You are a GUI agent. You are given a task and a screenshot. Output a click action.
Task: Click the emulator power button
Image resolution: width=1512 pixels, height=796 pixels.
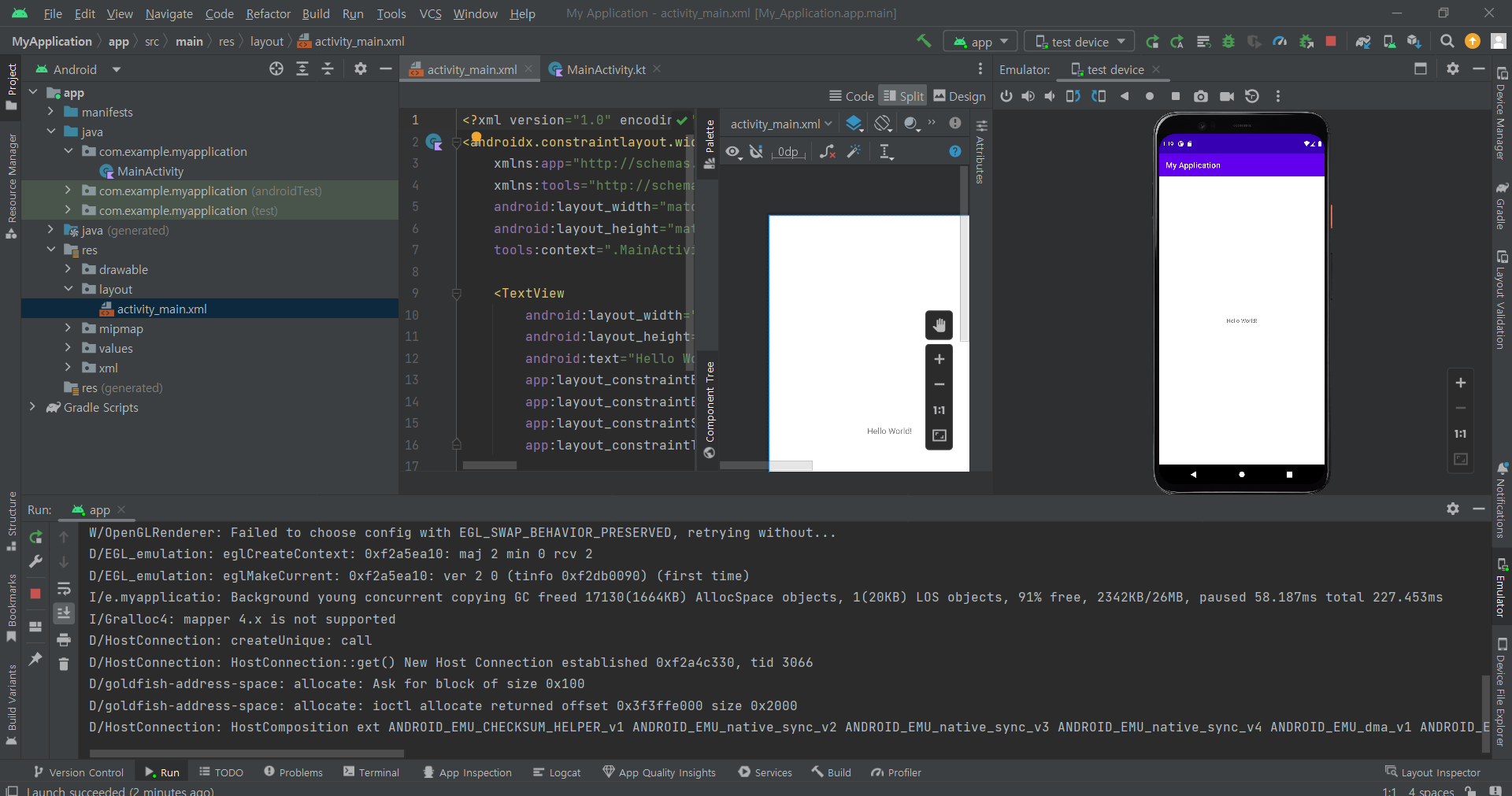click(1006, 96)
